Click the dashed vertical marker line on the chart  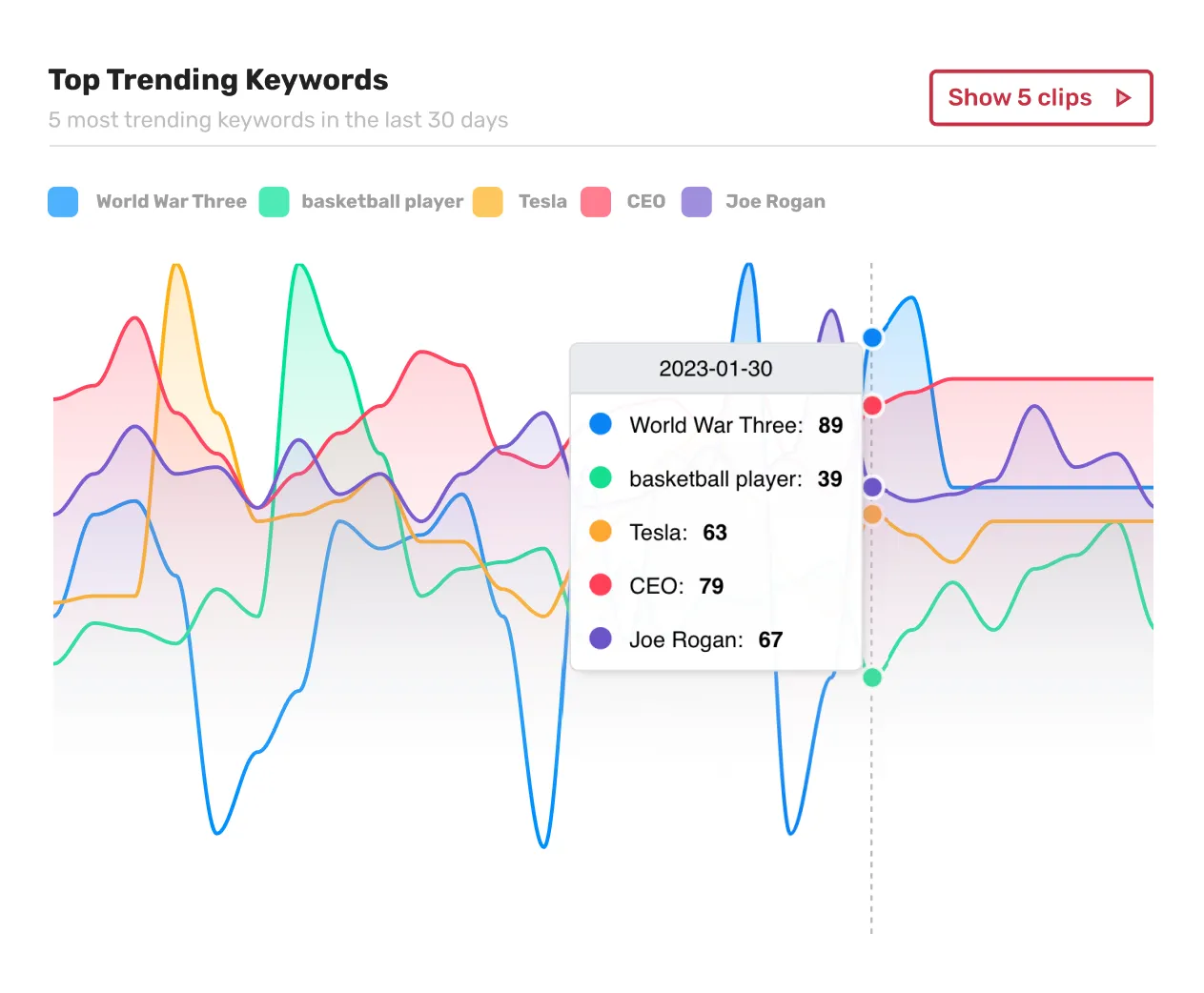[x=872, y=810]
